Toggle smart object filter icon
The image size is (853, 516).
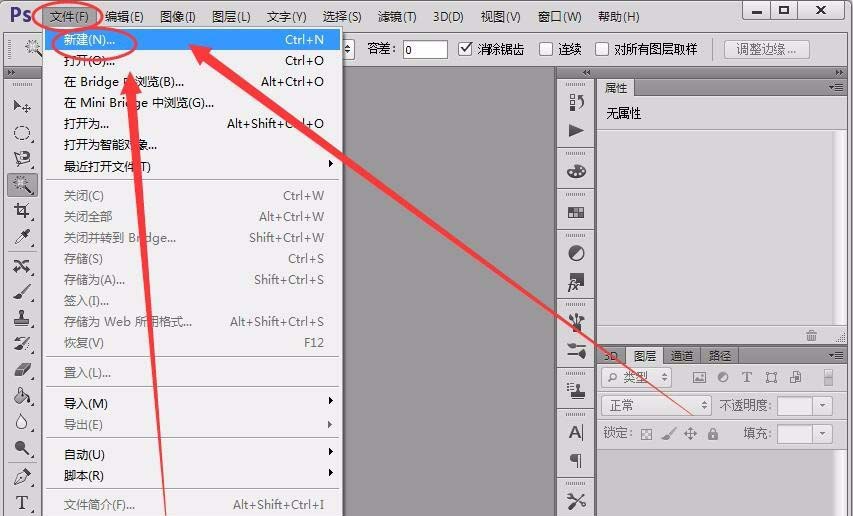pyautogui.click(x=795, y=377)
